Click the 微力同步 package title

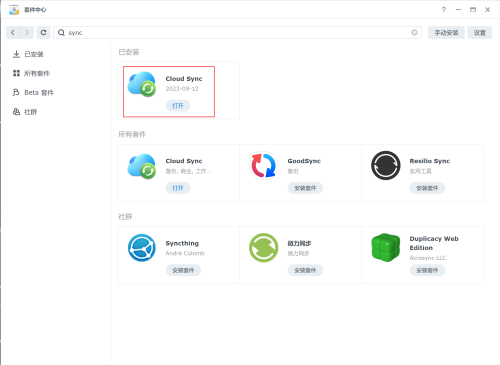point(299,243)
